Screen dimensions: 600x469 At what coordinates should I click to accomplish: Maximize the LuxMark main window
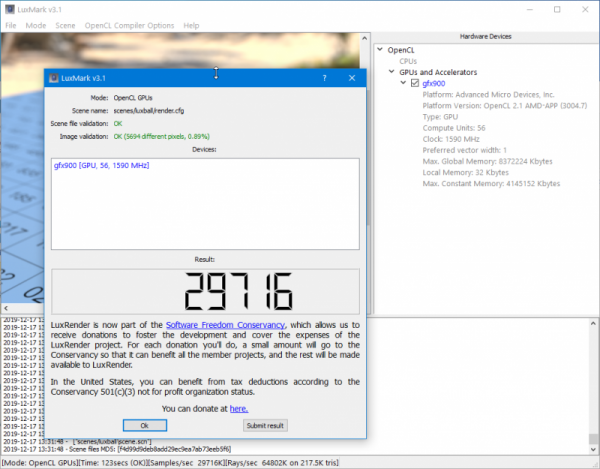557,10
